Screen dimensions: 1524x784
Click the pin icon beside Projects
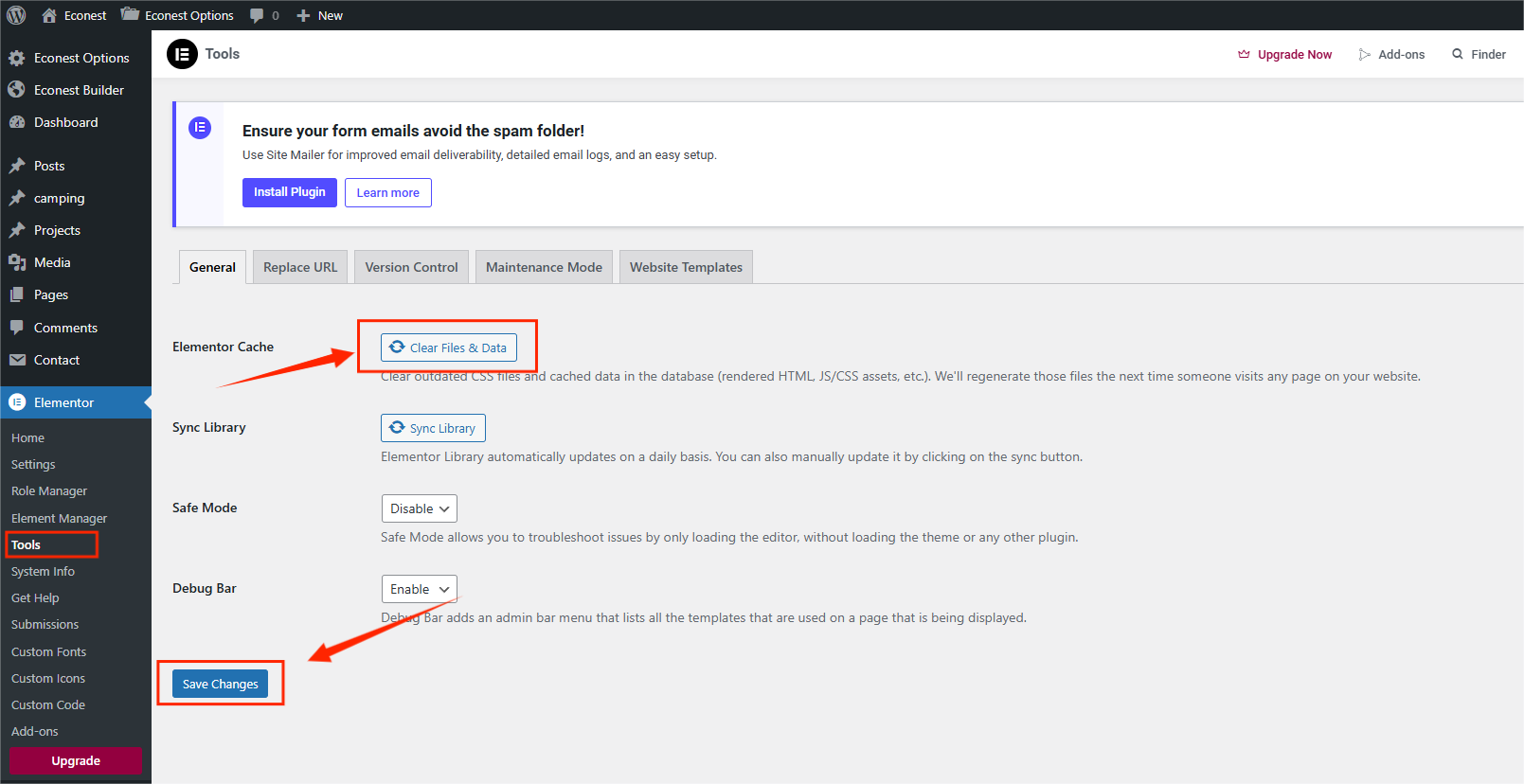[17, 230]
